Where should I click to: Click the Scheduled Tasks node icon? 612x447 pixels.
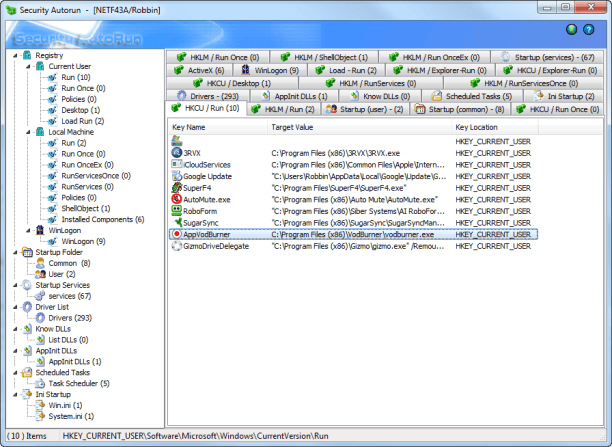click(27, 372)
